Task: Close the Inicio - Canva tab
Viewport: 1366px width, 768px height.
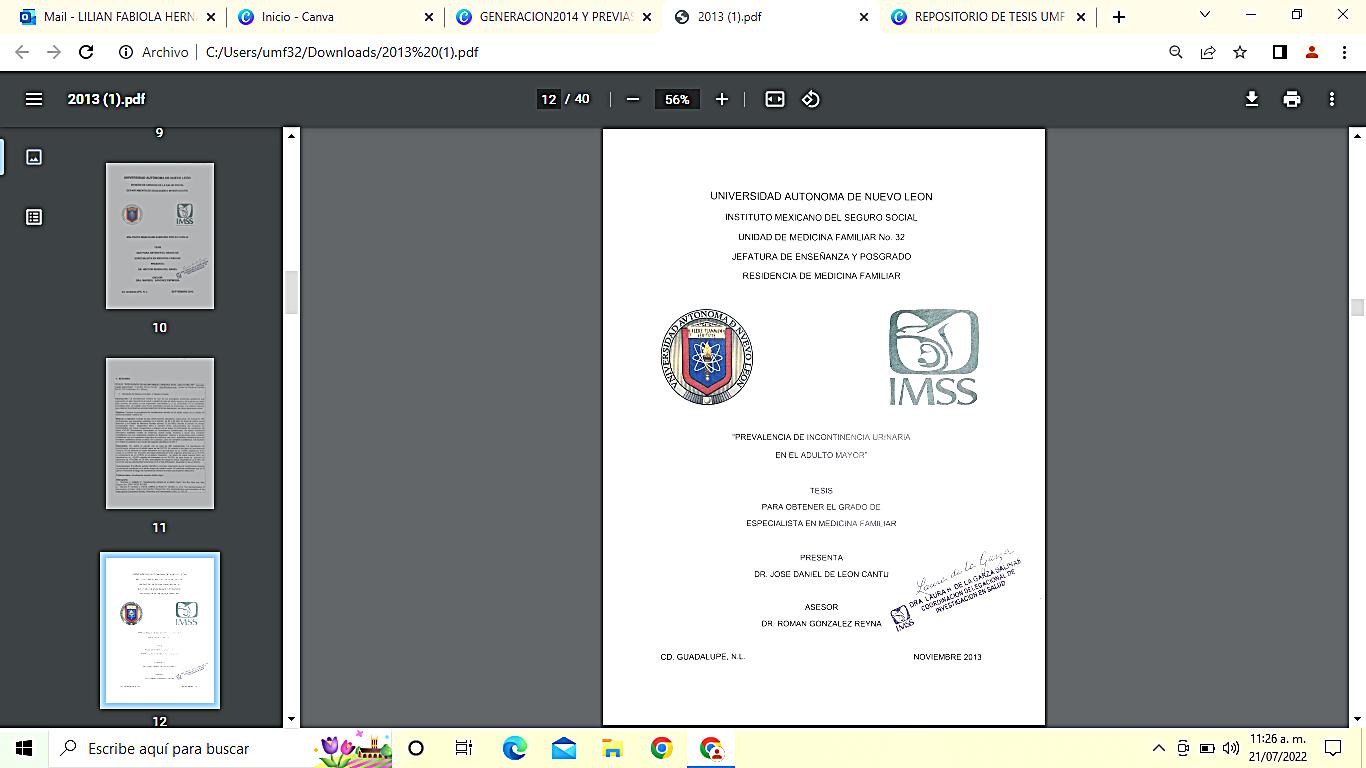Action: click(429, 17)
